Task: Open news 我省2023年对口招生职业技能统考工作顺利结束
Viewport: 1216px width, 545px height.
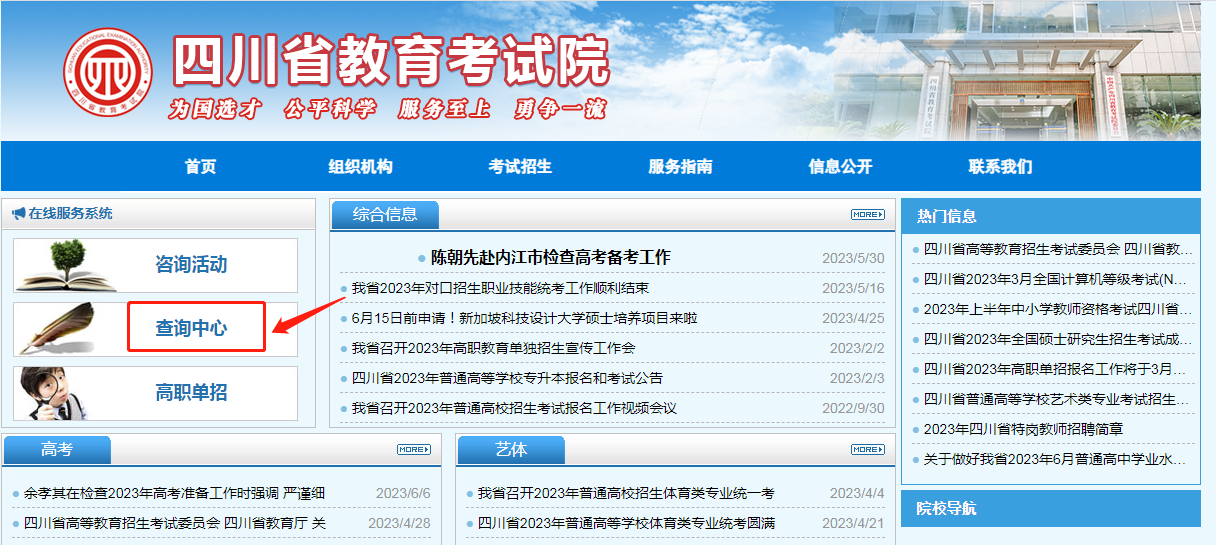Action: pos(500,288)
